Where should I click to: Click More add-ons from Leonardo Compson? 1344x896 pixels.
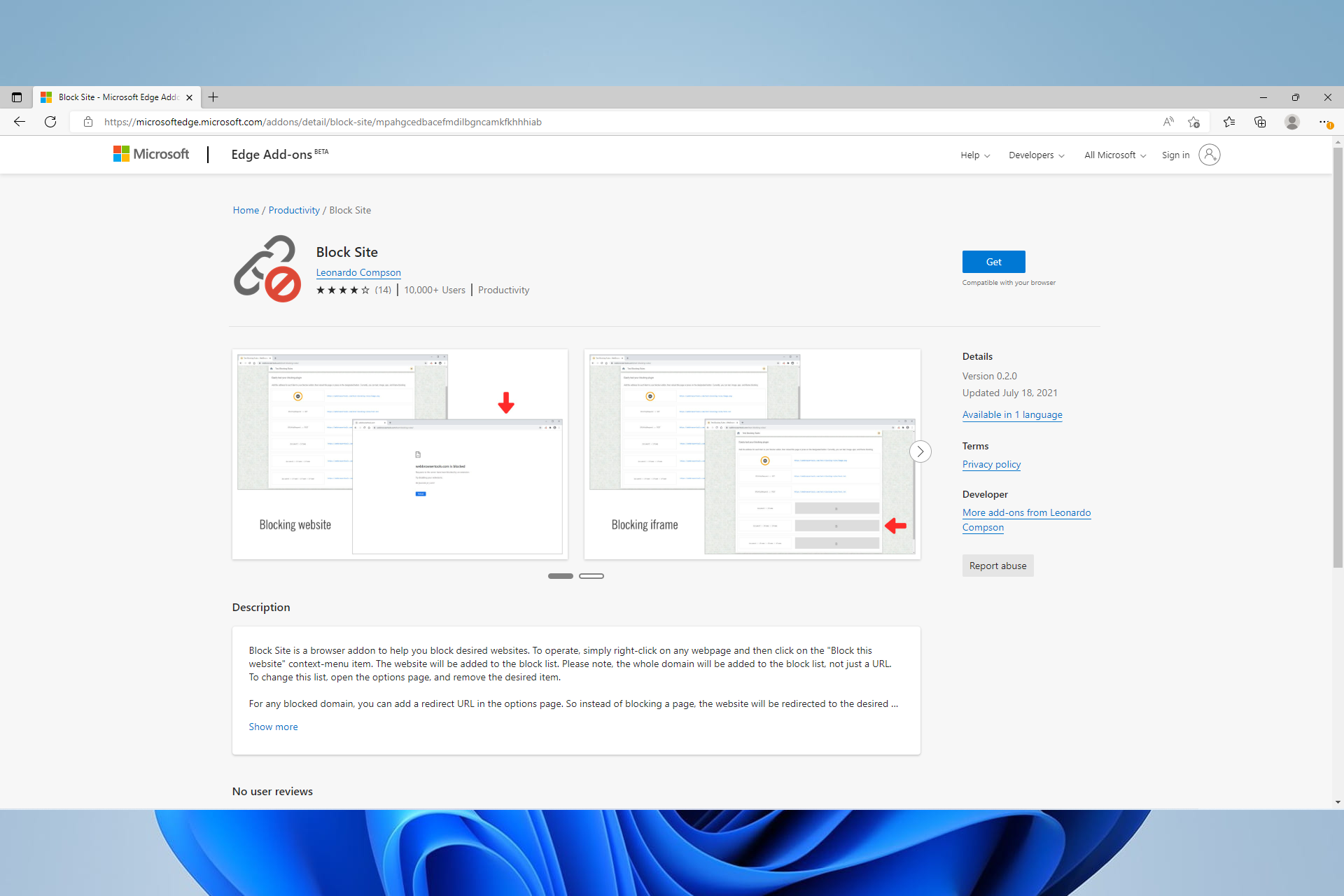click(1025, 519)
